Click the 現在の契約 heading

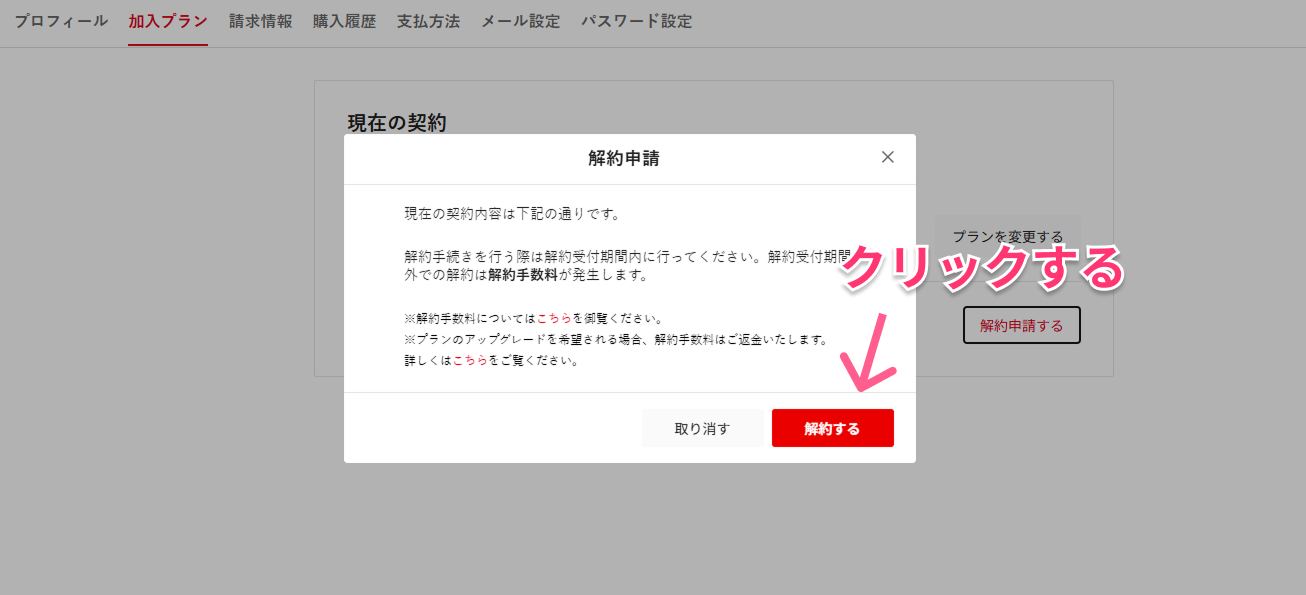[396, 123]
